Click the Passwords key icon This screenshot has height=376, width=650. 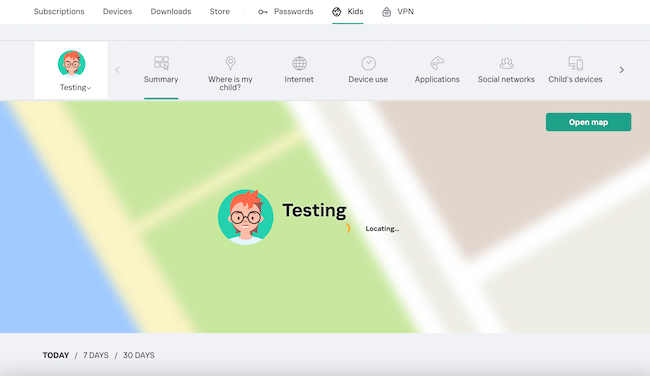pos(263,12)
